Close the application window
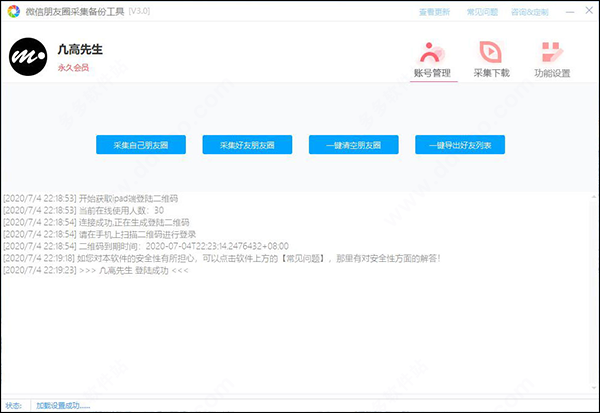The width and height of the screenshot is (600, 413). pos(589,10)
